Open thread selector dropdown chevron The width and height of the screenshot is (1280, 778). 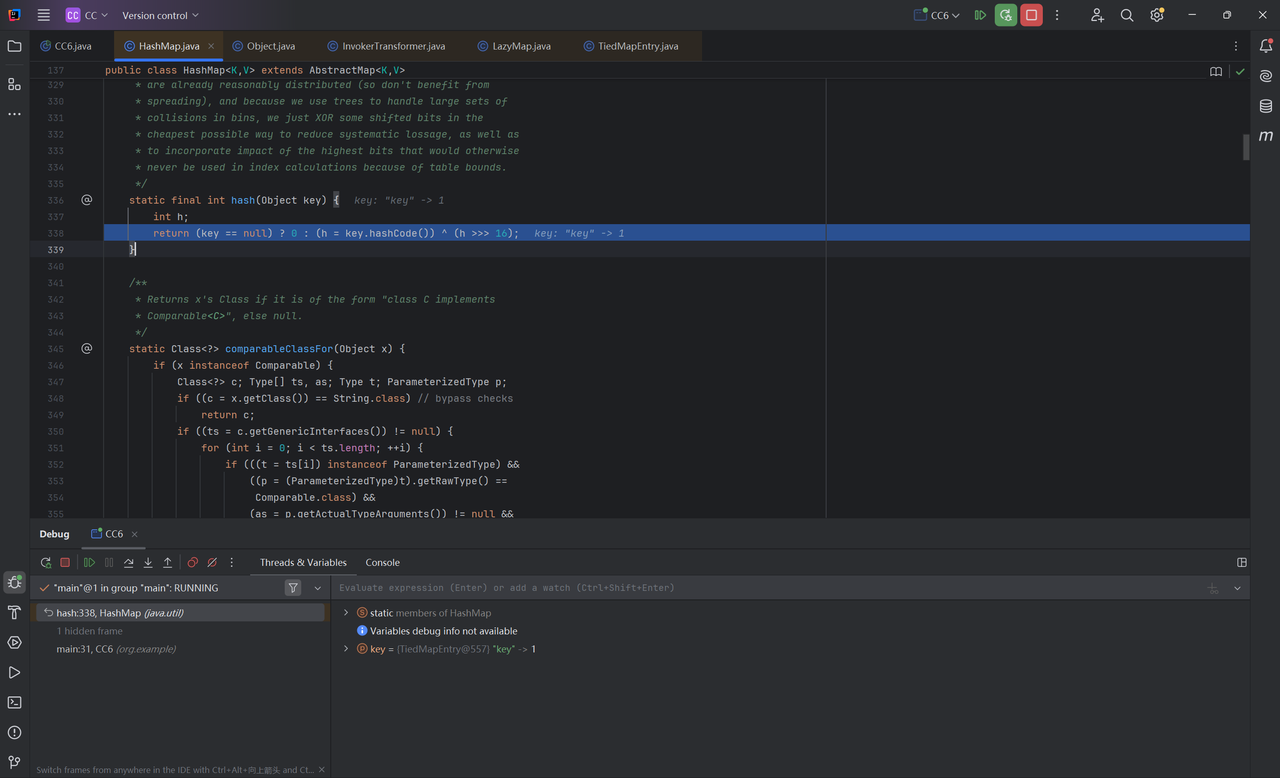point(318,588)
